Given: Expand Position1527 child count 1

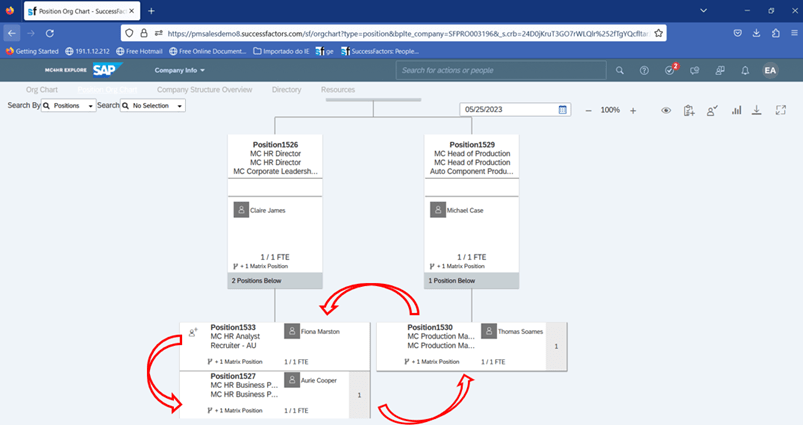Looking at the screenshot, I should point(359,395).
